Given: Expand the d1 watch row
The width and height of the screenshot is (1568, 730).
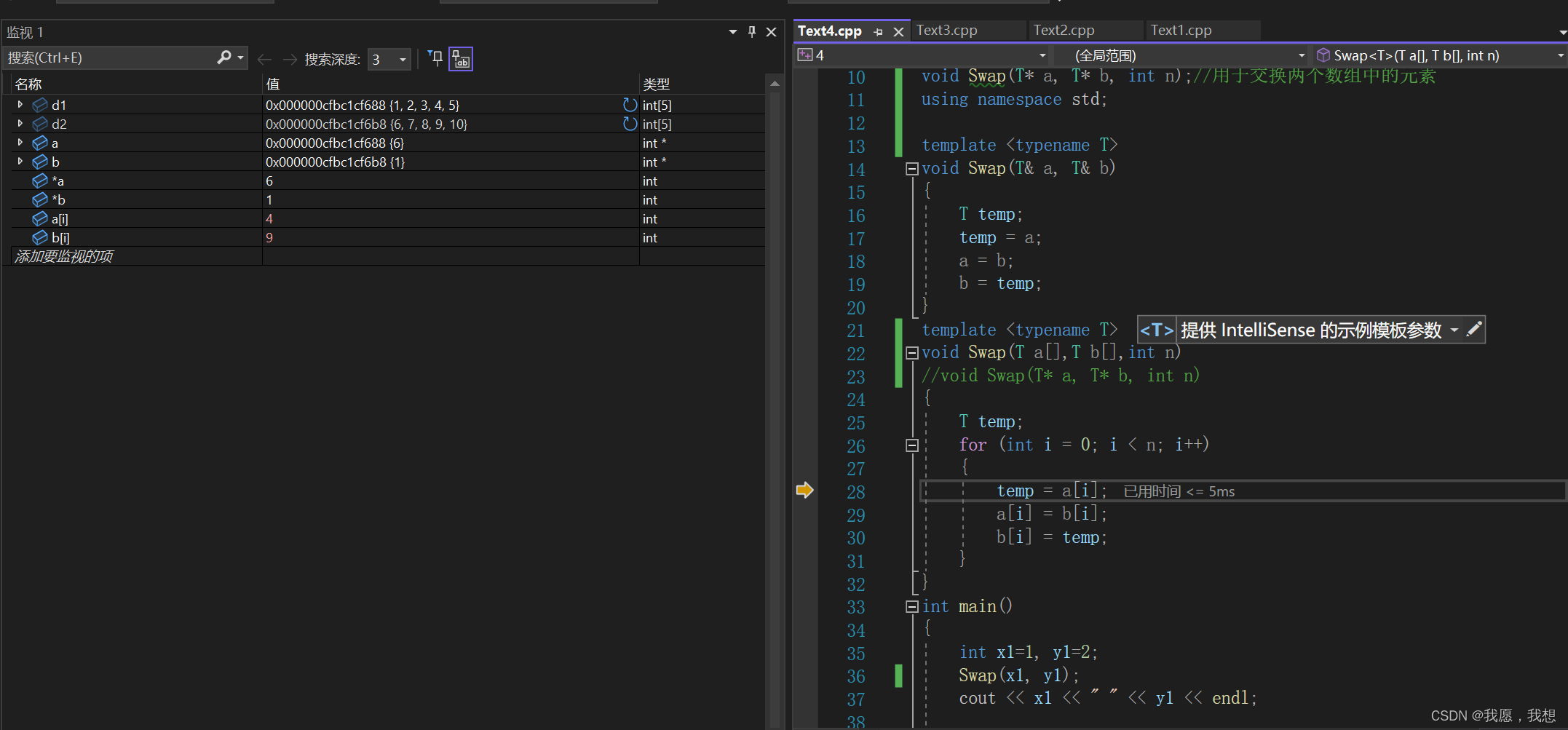Looking at the screenshot, I should 20,105.
